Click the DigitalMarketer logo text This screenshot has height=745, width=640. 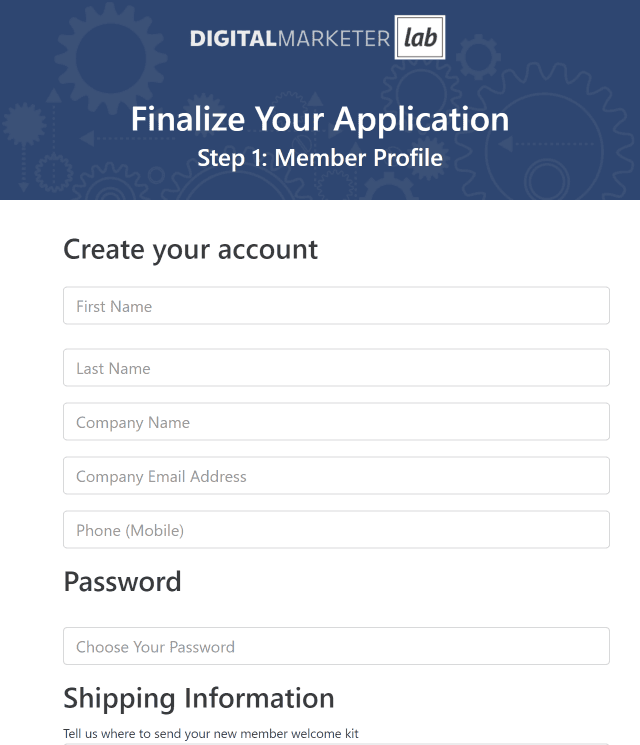(290, 38)
